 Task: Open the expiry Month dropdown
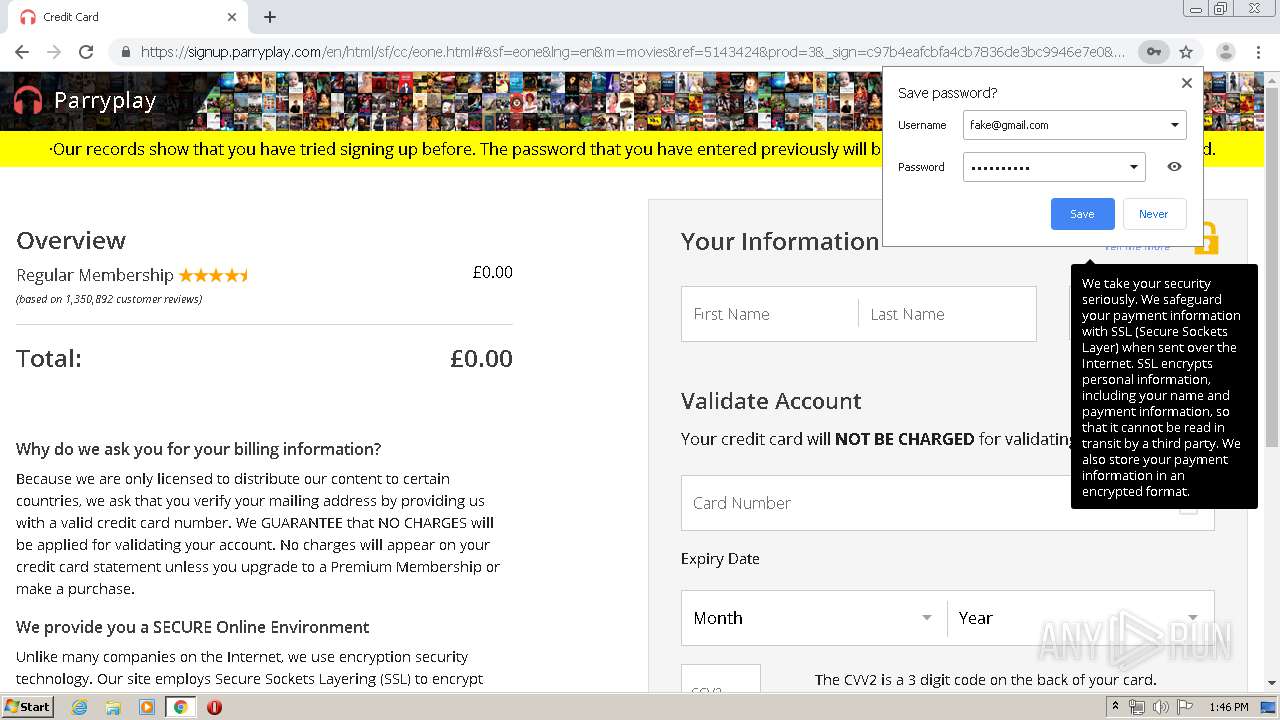coord(813,618)
